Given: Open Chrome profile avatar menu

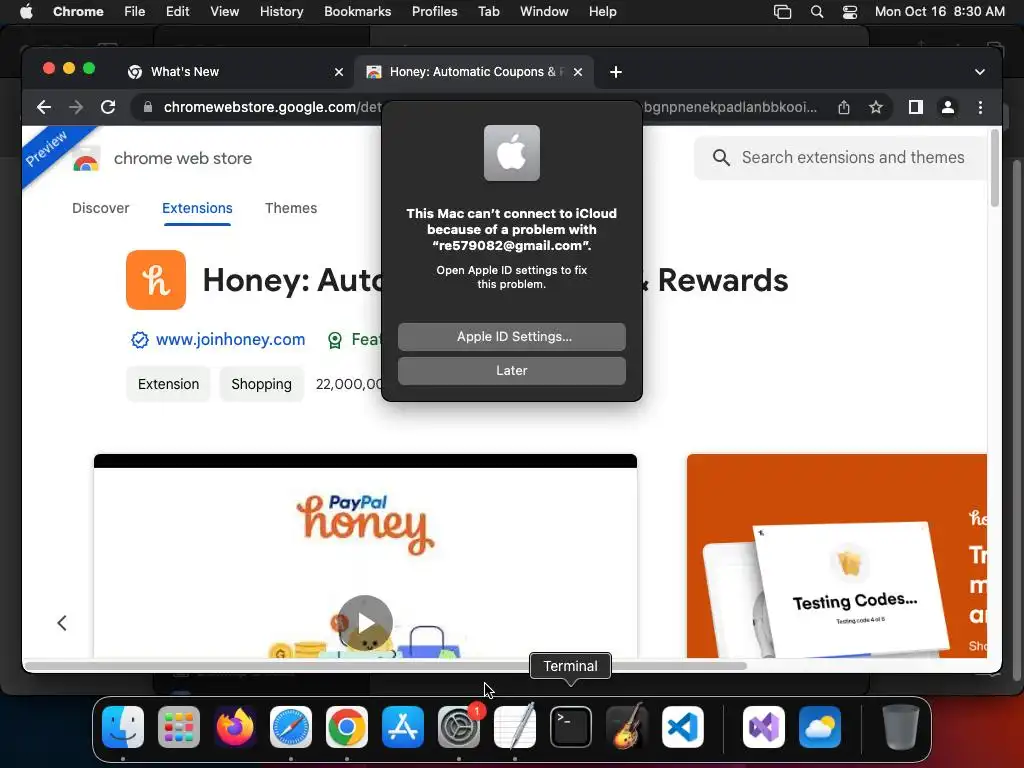Looking at the screenshot, I should [948, 107].
